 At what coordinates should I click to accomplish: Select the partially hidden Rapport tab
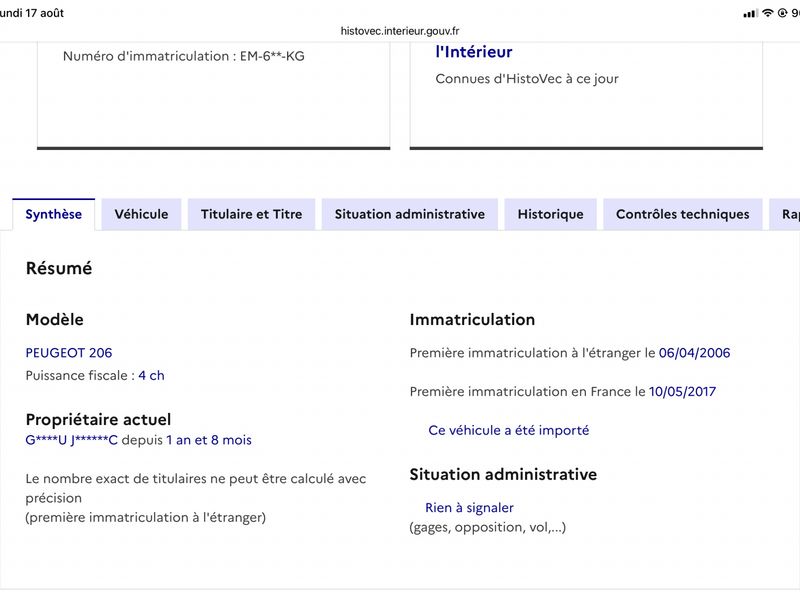tap(786, 214)
